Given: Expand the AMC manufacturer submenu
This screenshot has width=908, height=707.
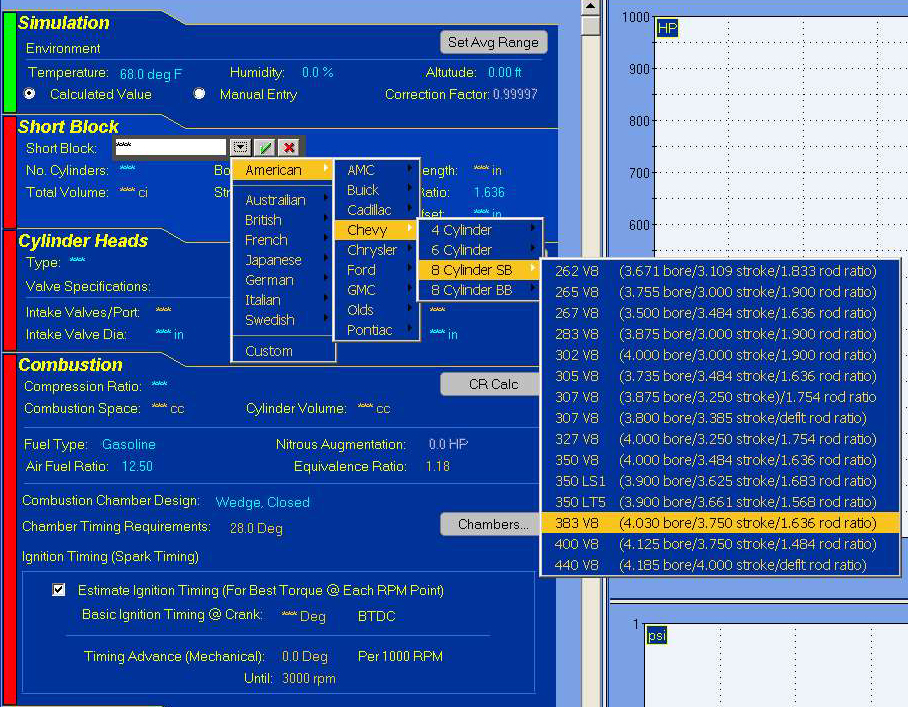Looking at the screenshot, I should click(376, 170).
